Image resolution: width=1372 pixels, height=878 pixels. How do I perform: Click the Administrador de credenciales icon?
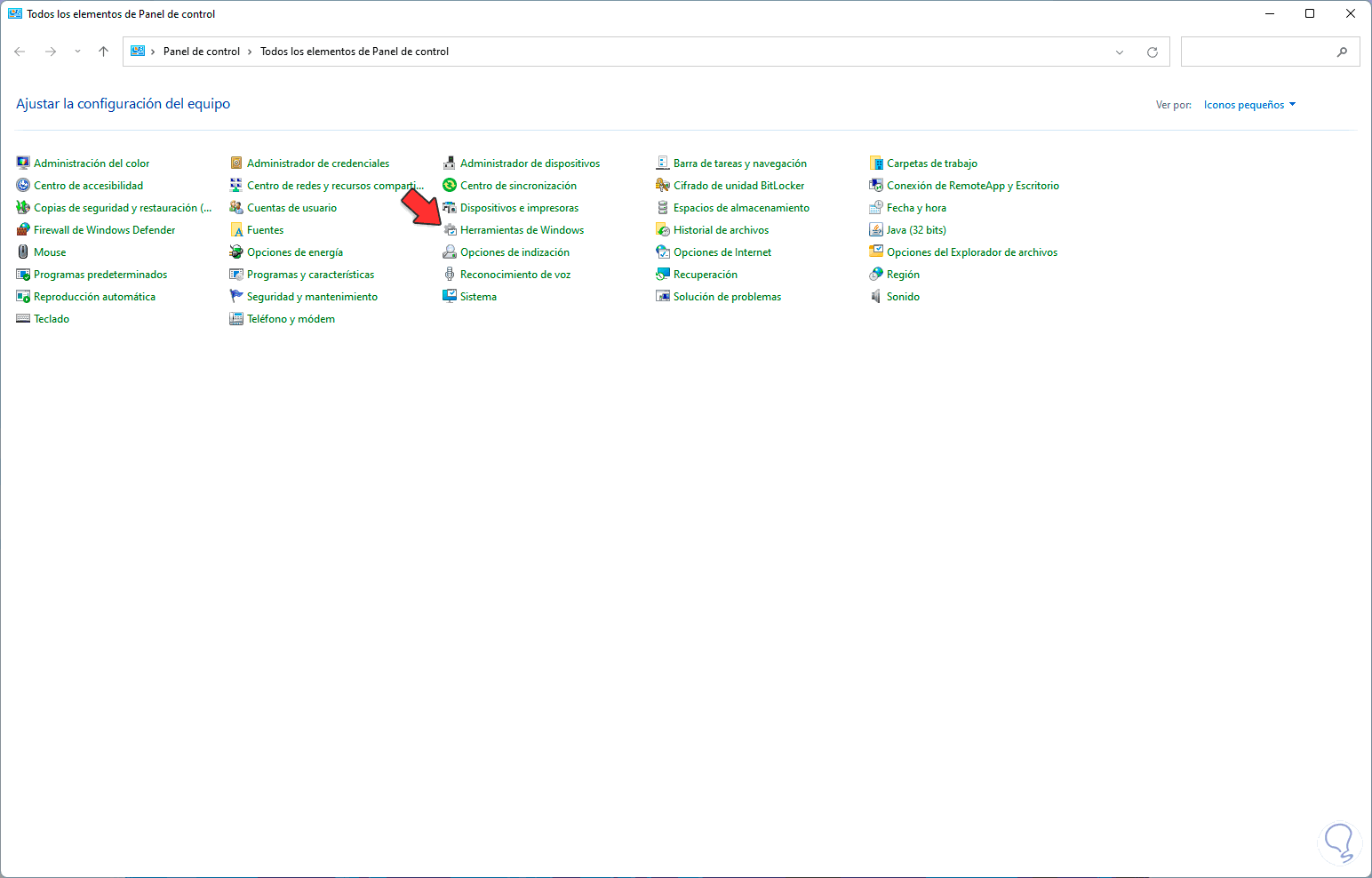click(236, 163)
